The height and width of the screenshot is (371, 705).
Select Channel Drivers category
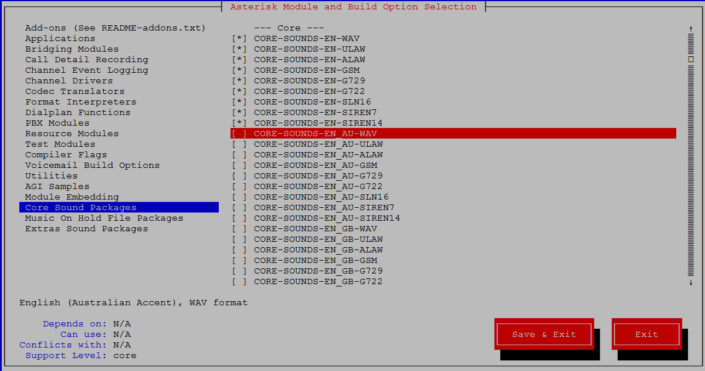click(x=69, y=81)
